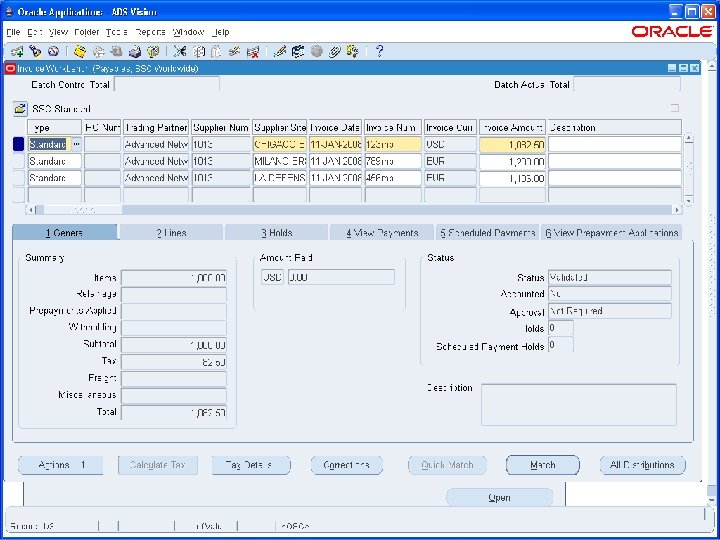Open the 6 View Prepayment Applications tab
The width and height of the screenshot is (720, 540).
pos(612,233)
